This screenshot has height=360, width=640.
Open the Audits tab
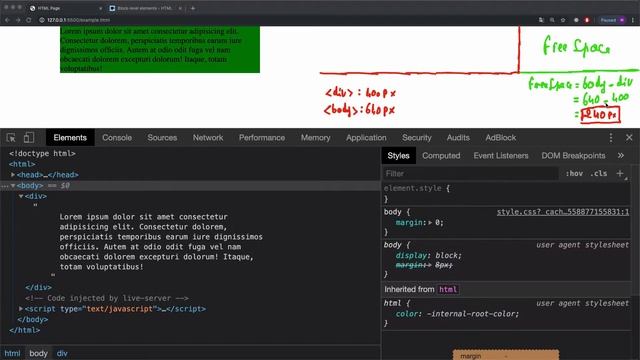pos(458,138)
